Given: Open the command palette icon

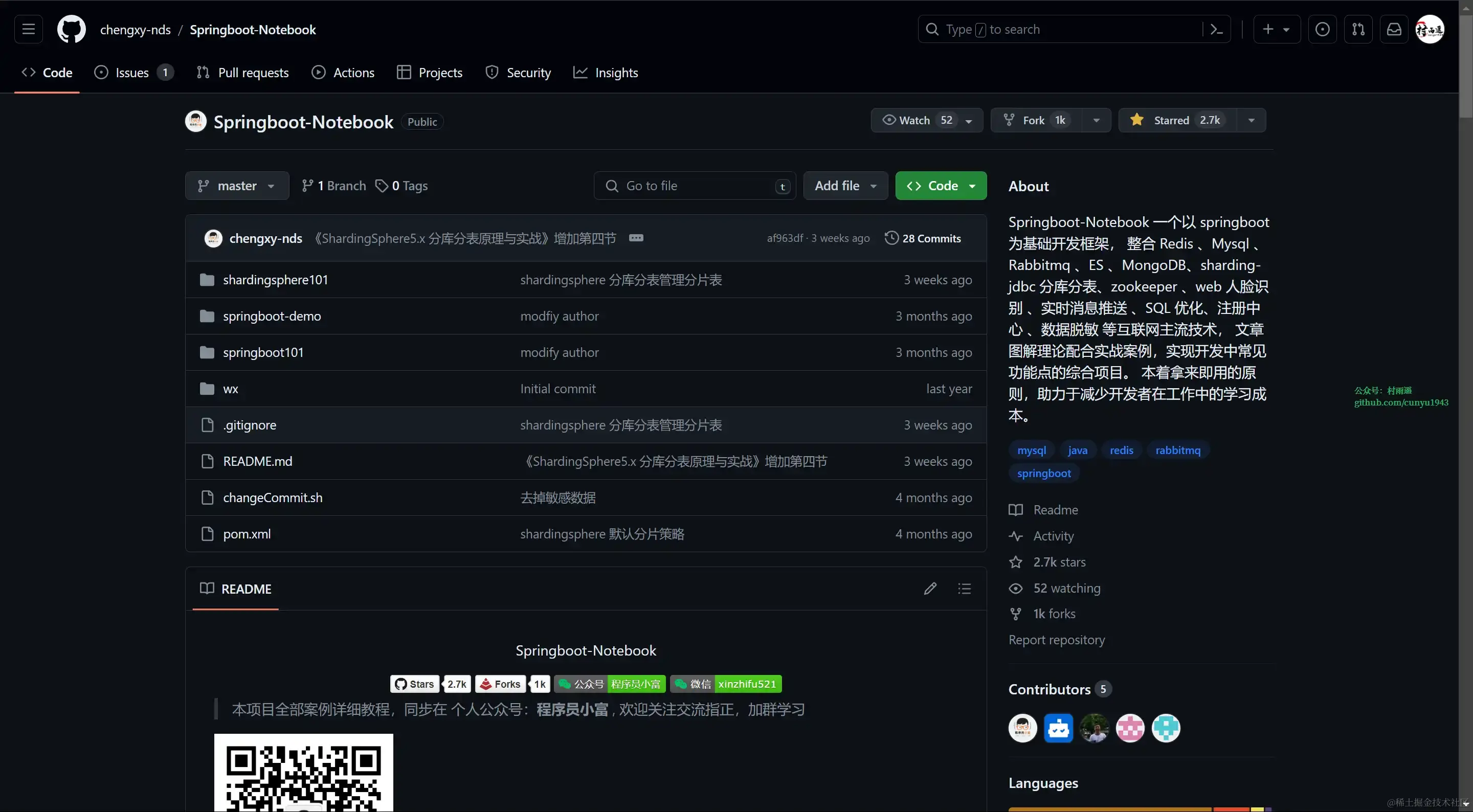Looking at the screenshot, I should click(x=1216, y=29).
